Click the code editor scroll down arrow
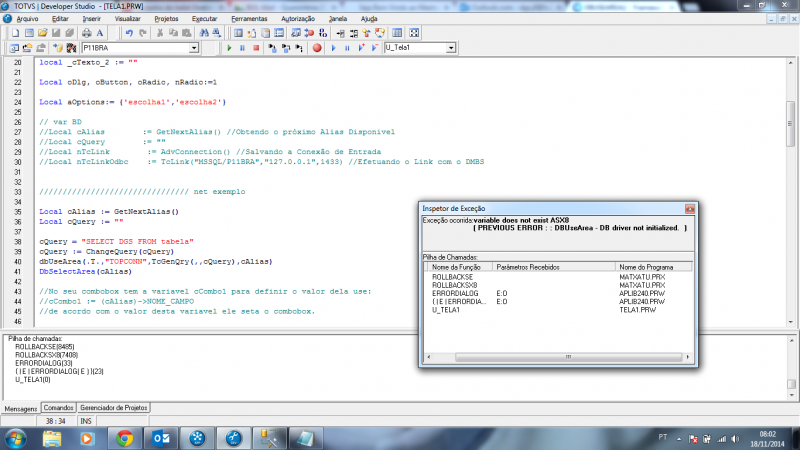 click(791, 322)
